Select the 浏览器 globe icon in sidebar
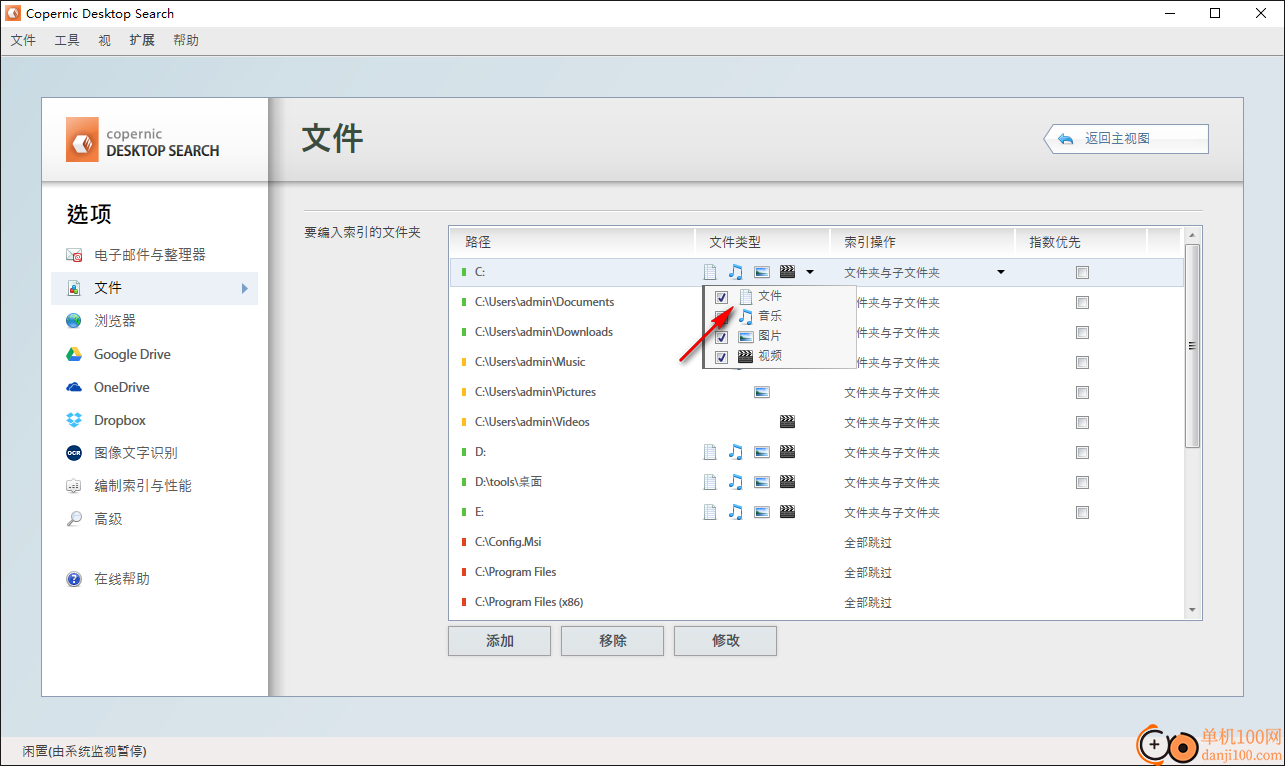 [74, 321]
